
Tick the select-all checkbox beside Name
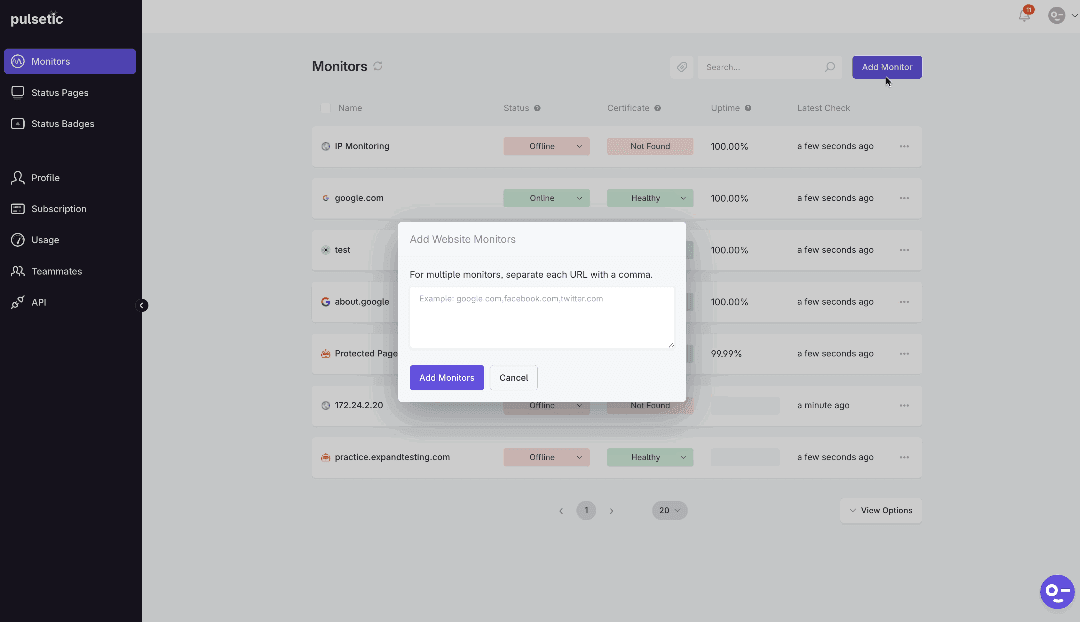click(325, 108)
